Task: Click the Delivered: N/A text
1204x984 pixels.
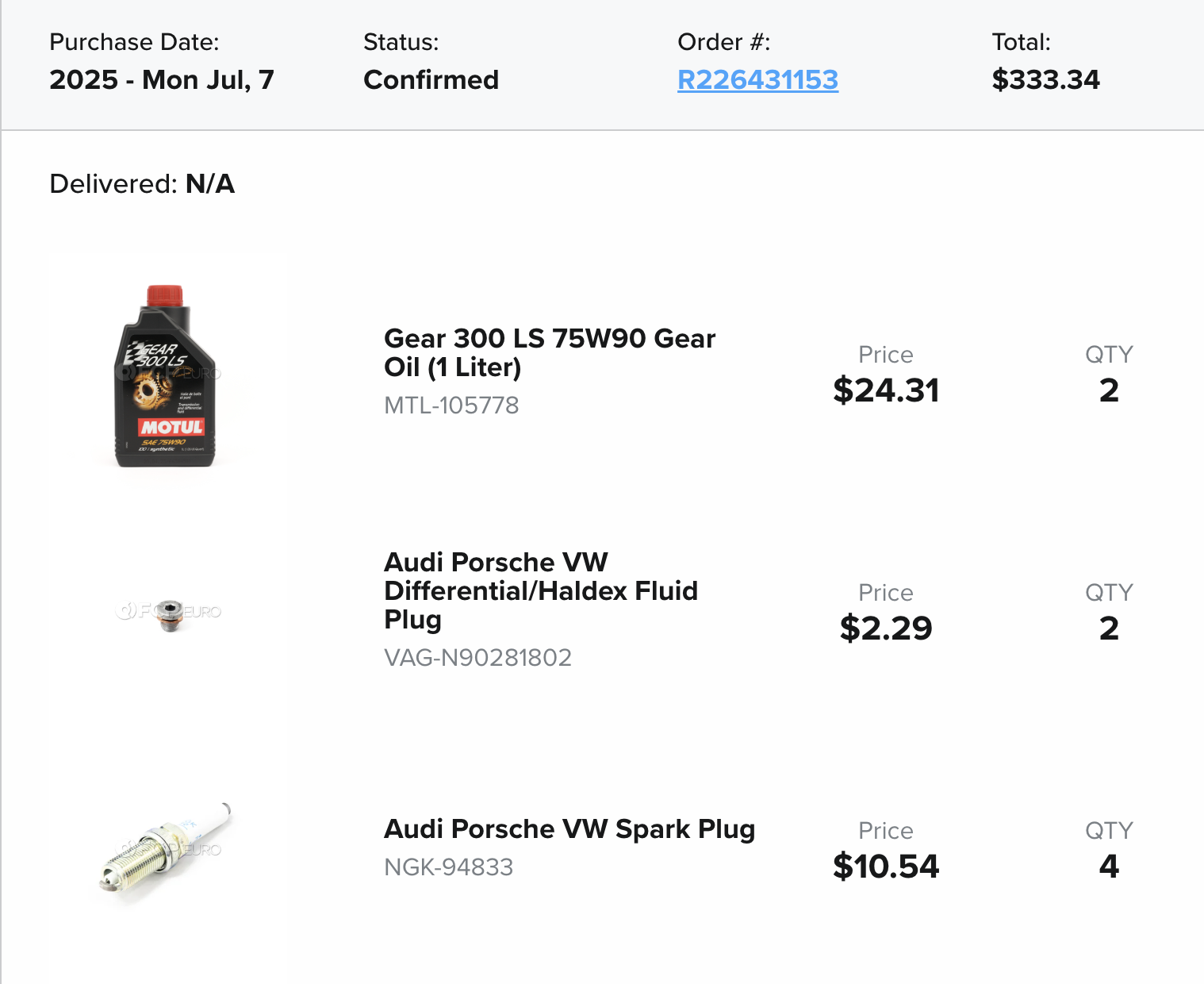Action: click(142, 184)
